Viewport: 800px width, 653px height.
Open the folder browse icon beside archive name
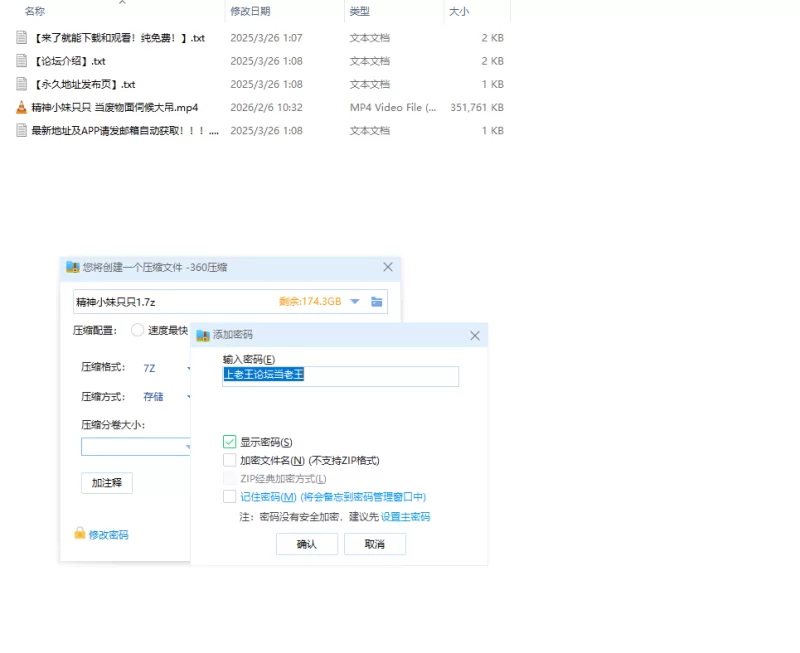(377, 302)
